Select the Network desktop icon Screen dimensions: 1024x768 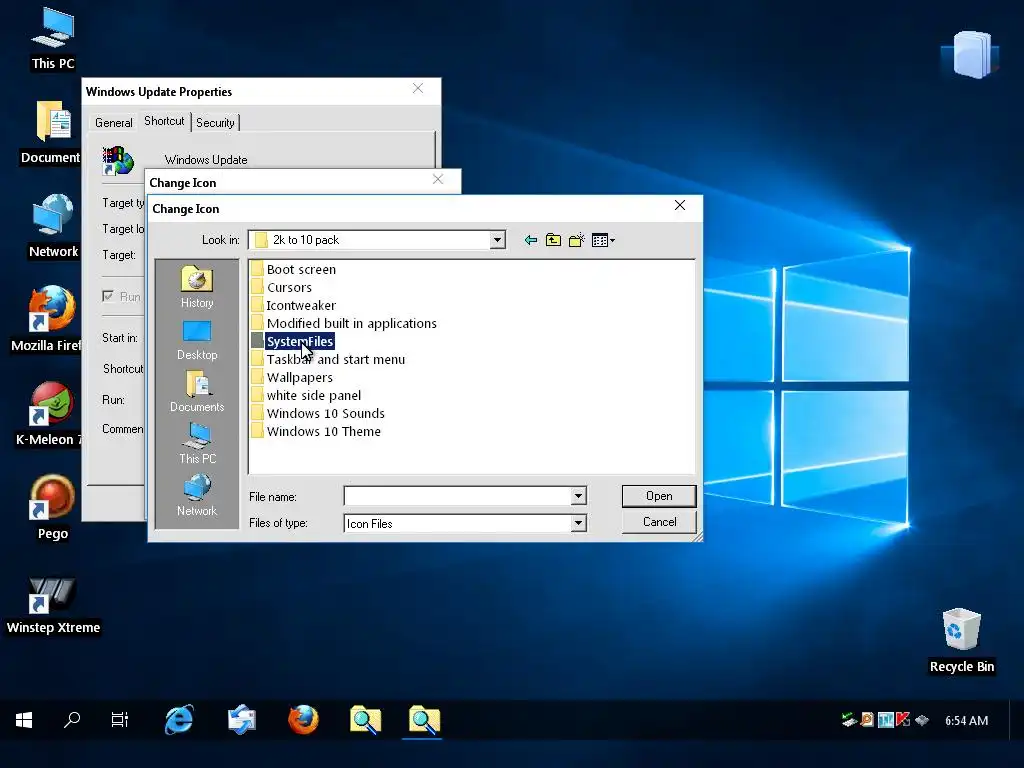point(53,227)
